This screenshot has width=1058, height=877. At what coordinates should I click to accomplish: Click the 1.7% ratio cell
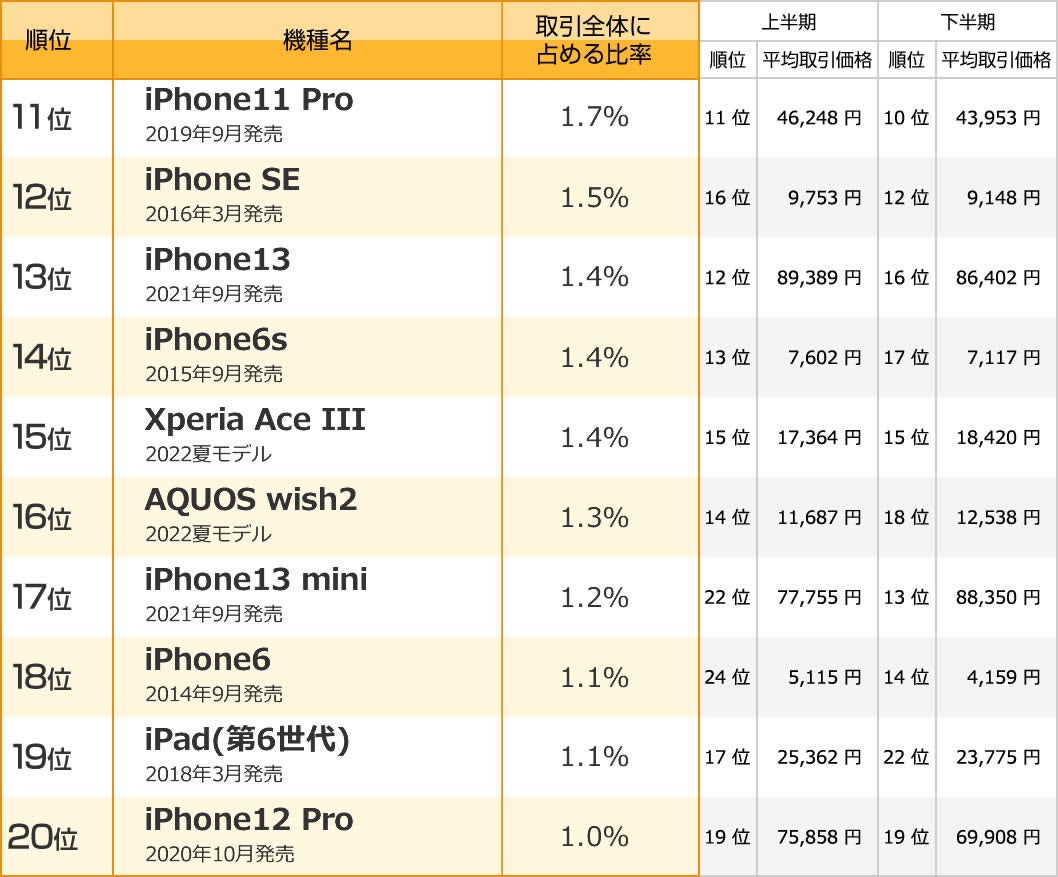[594, 117]
